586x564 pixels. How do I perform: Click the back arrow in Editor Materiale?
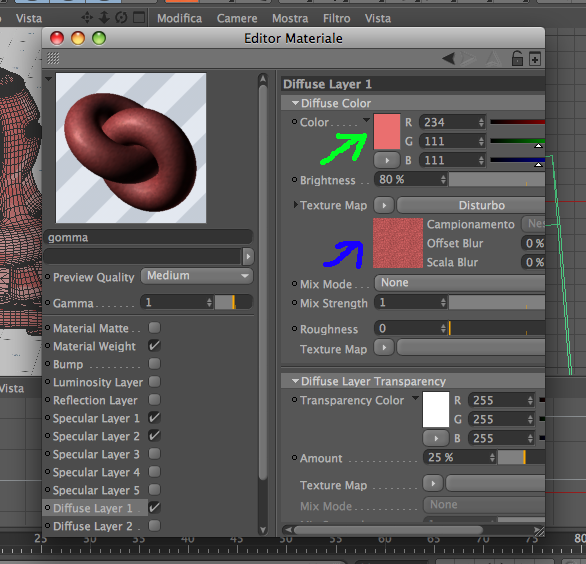pyautogui.click(x=448, y=58)
